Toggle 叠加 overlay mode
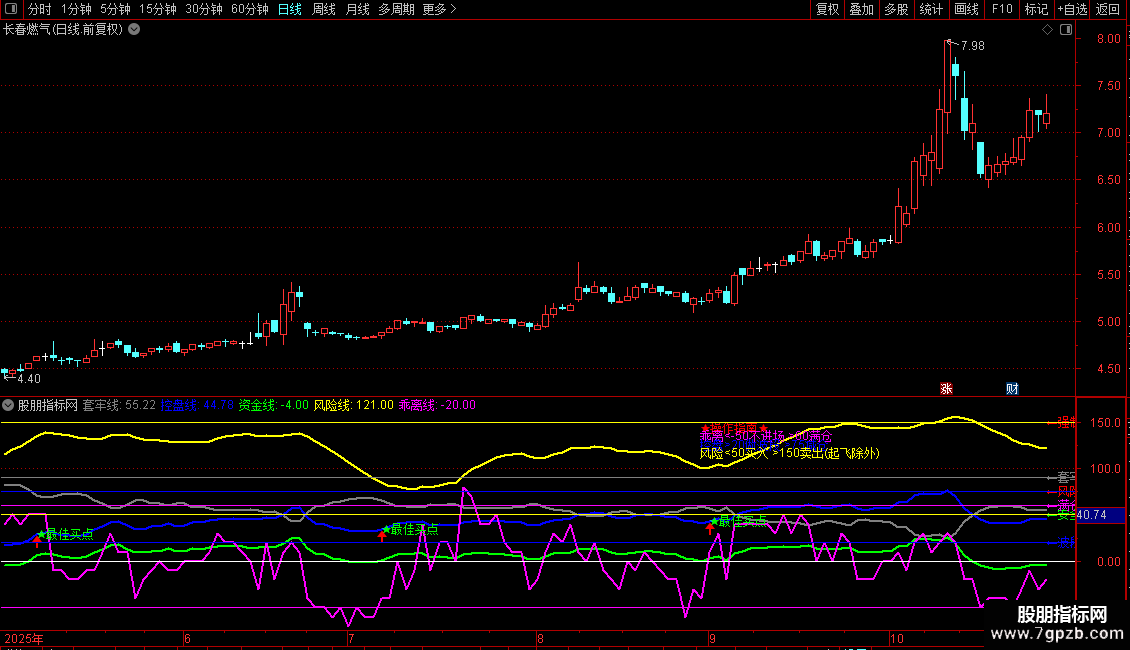The image size is (1130, 650). point(861,9)
